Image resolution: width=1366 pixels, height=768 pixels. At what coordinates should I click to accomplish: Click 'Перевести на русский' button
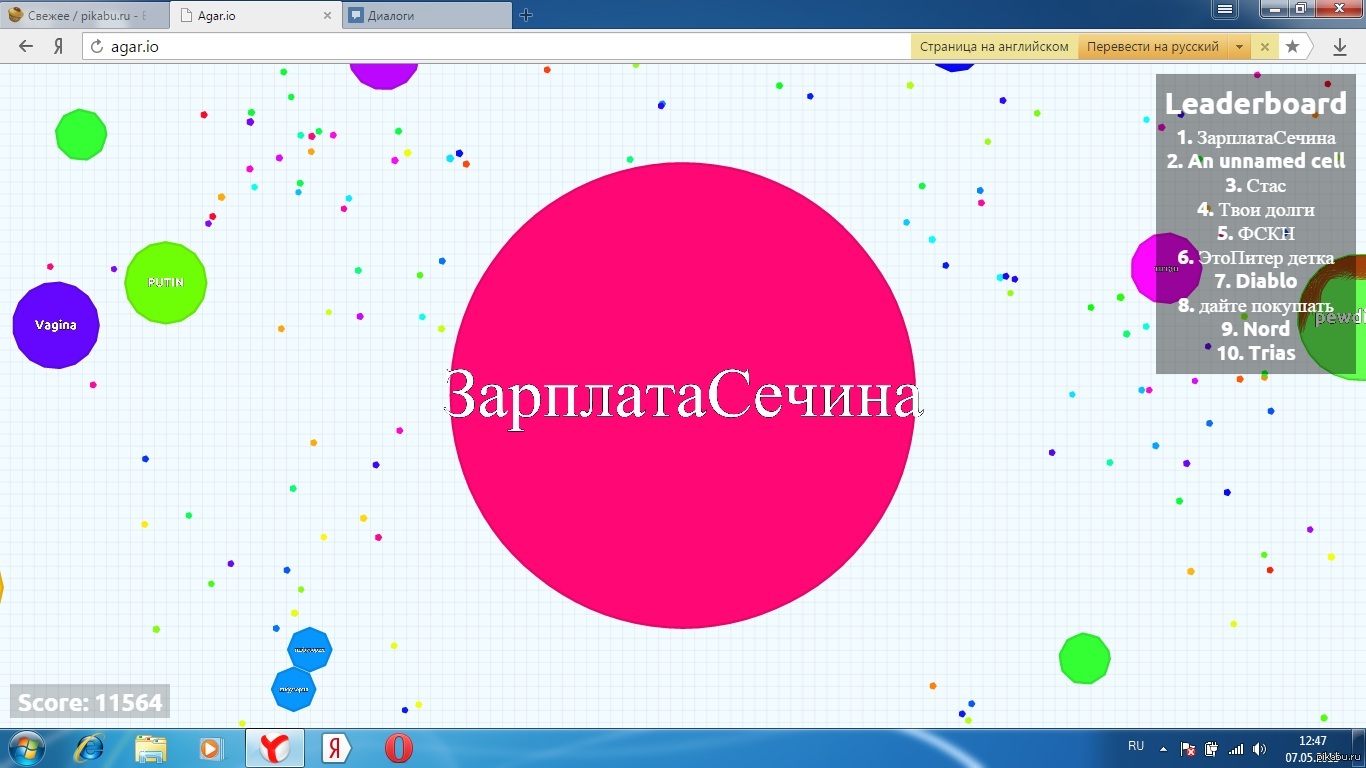pyautogui.click(x=1152, y=46)
